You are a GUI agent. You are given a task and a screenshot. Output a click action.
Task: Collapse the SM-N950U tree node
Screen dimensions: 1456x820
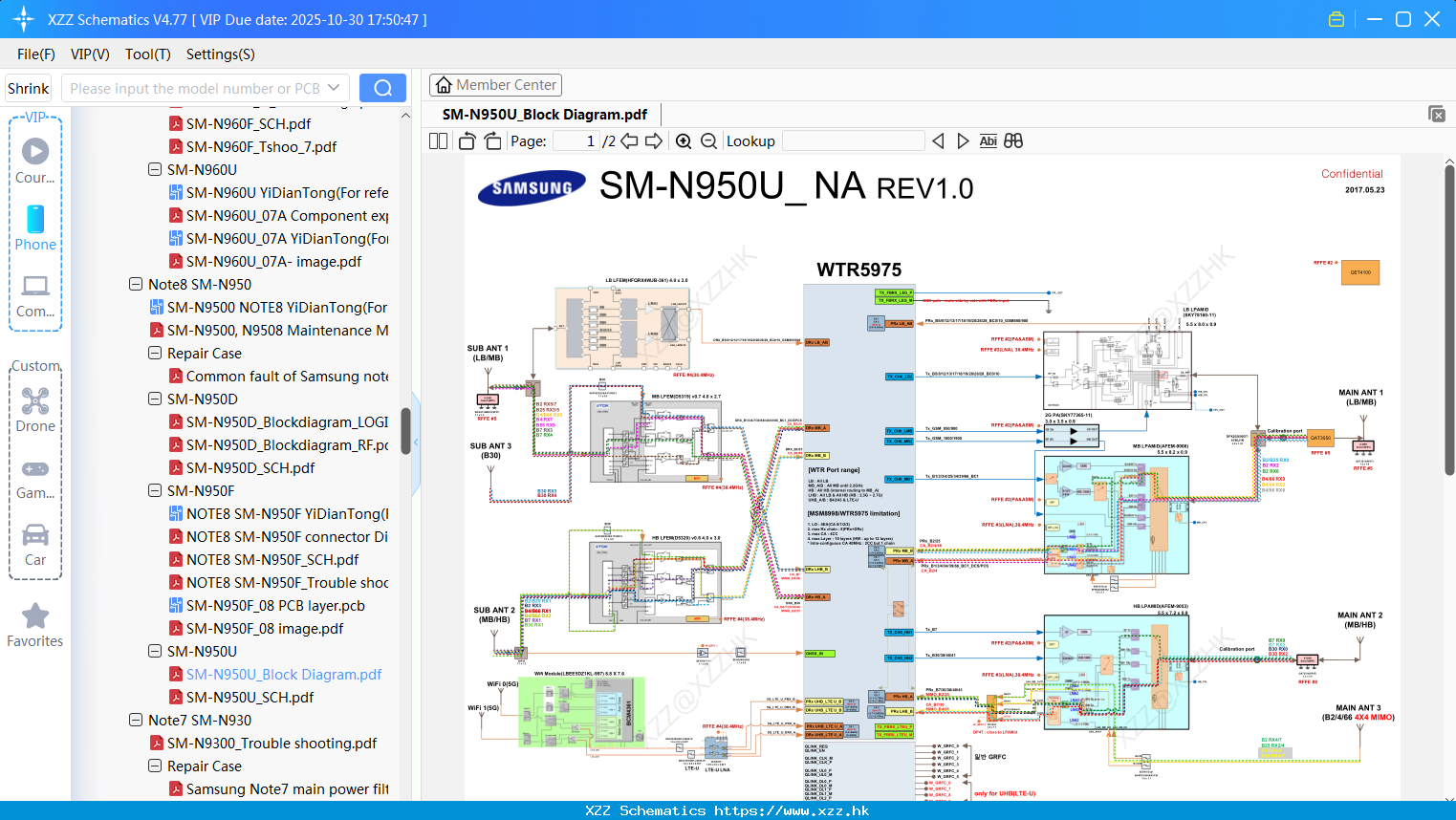[155, 651]
